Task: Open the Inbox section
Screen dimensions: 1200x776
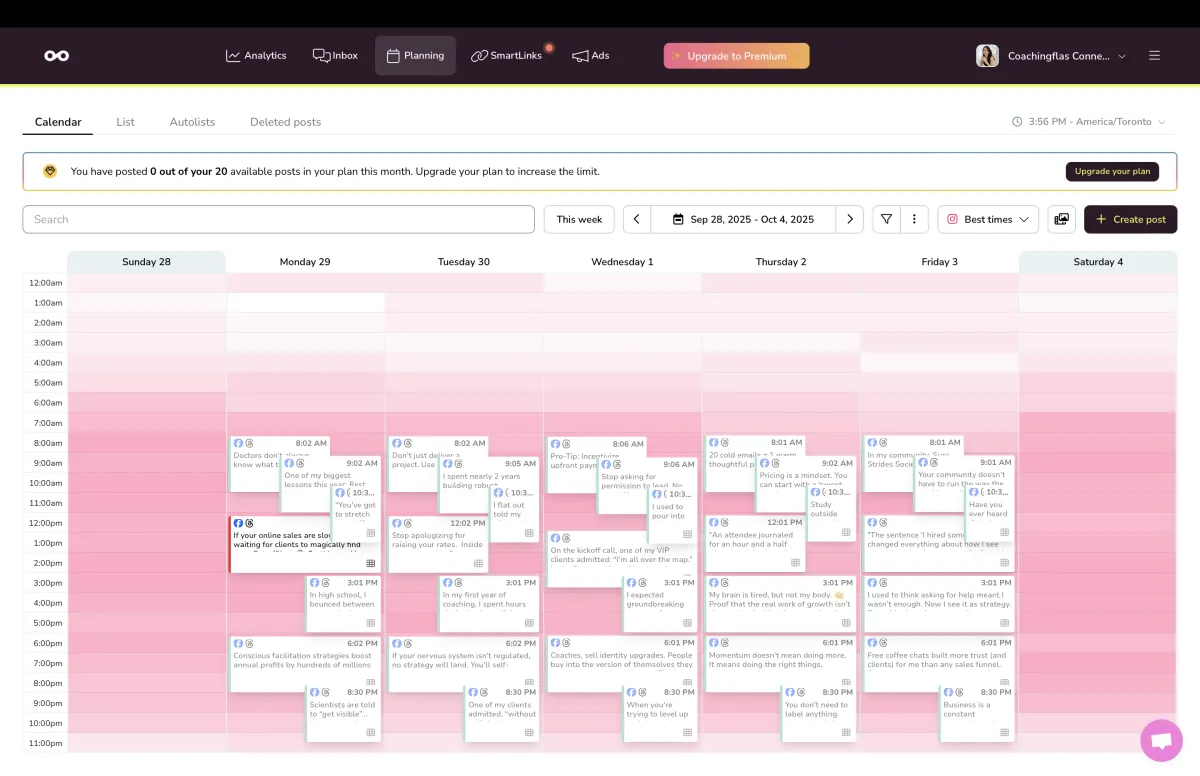Action: coord(335,56)
